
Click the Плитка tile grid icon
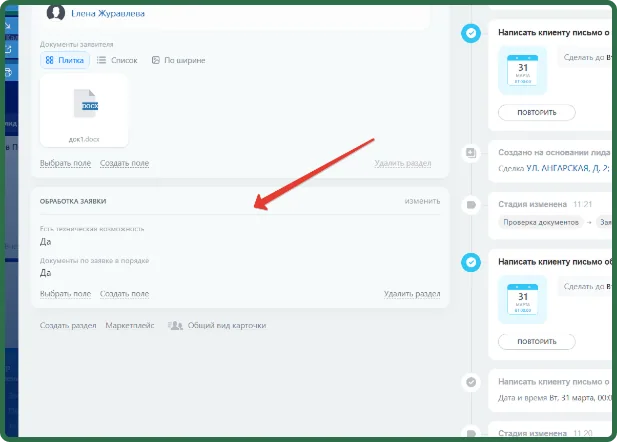point(50,60)
